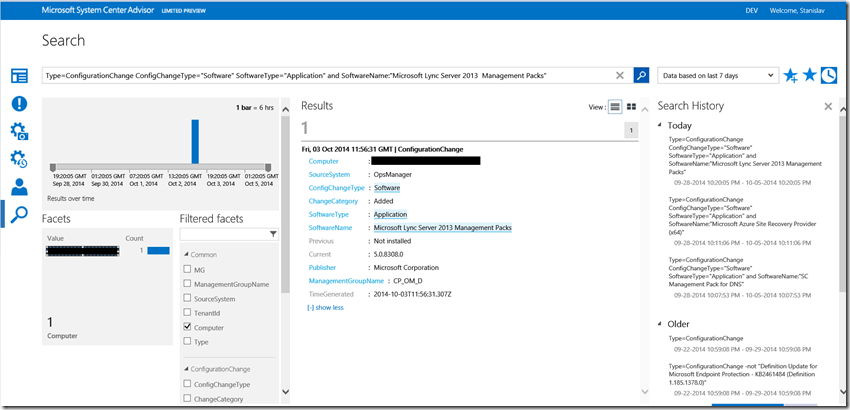Screen dimensions: 850x410
Task: Collapse the Common facets group
Action: [184, 254]
